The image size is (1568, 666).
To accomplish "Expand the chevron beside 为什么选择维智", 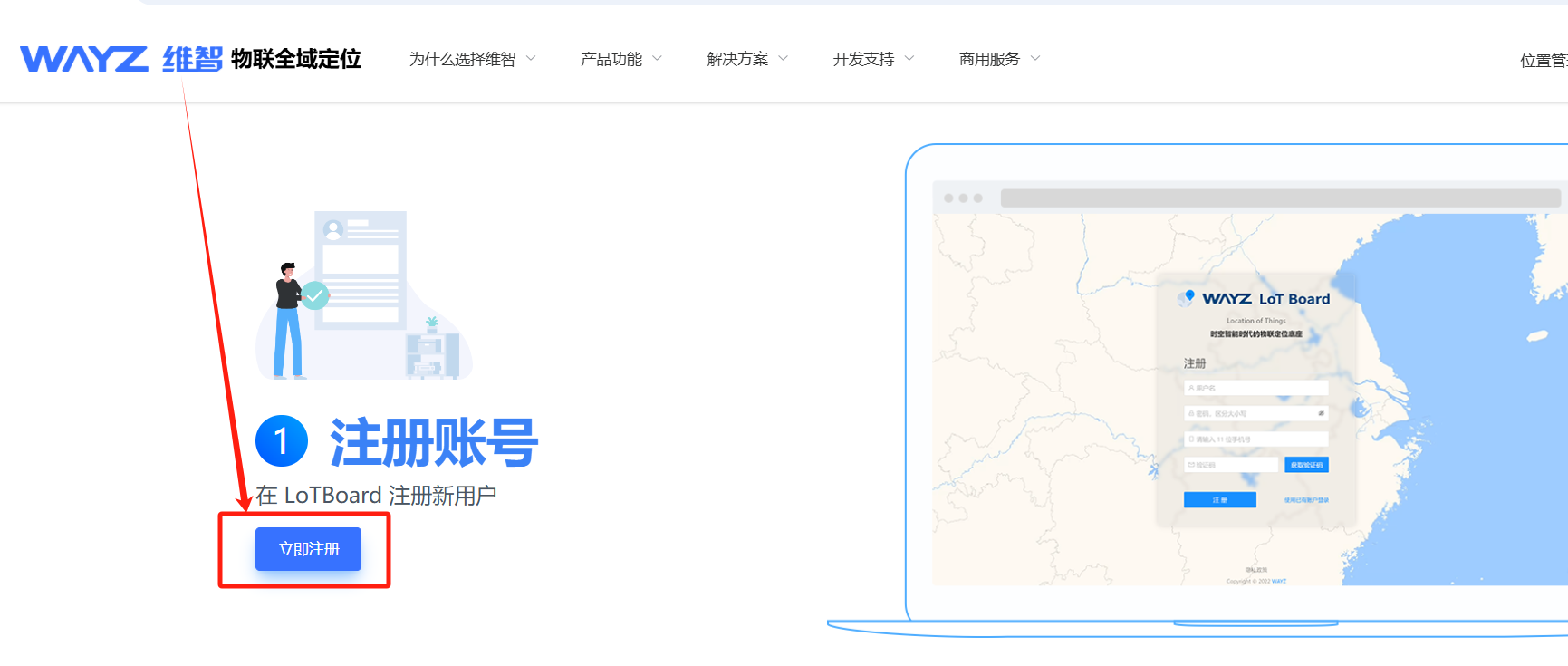I will point(531,58).
